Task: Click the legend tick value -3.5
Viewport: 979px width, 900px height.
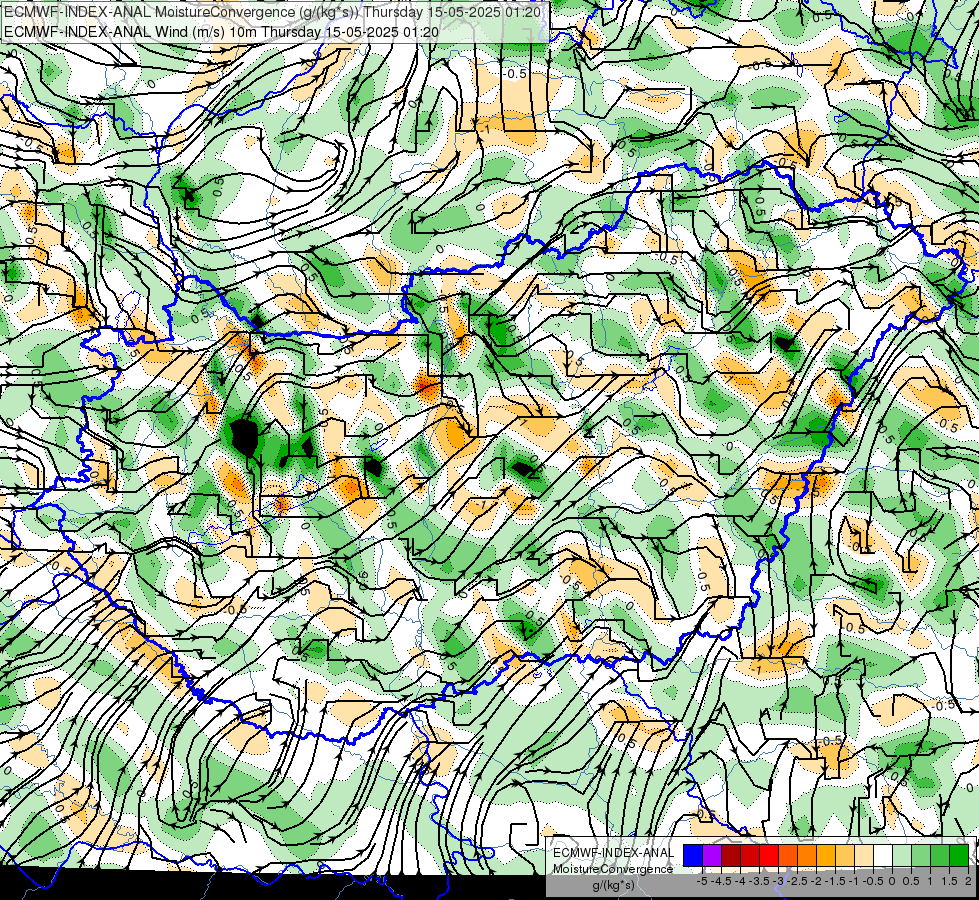Action: [759, 881]
